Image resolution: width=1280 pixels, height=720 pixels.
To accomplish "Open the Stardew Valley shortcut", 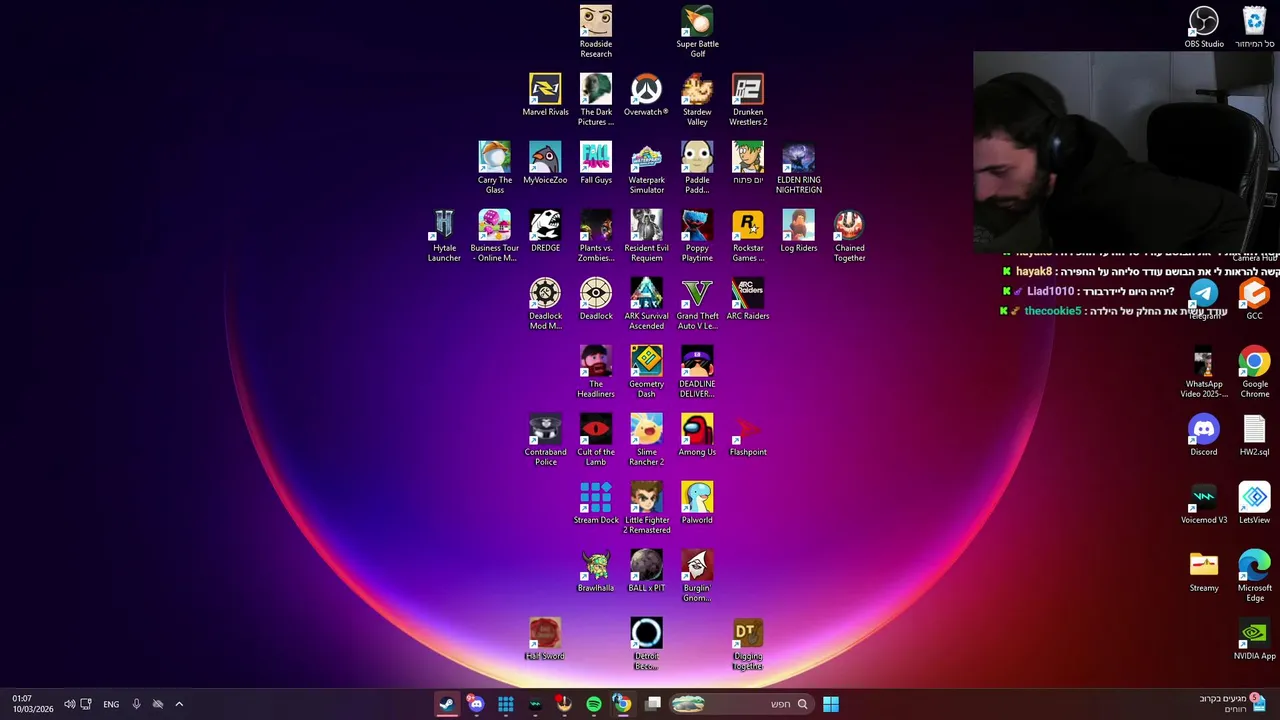I will (697, 99).
